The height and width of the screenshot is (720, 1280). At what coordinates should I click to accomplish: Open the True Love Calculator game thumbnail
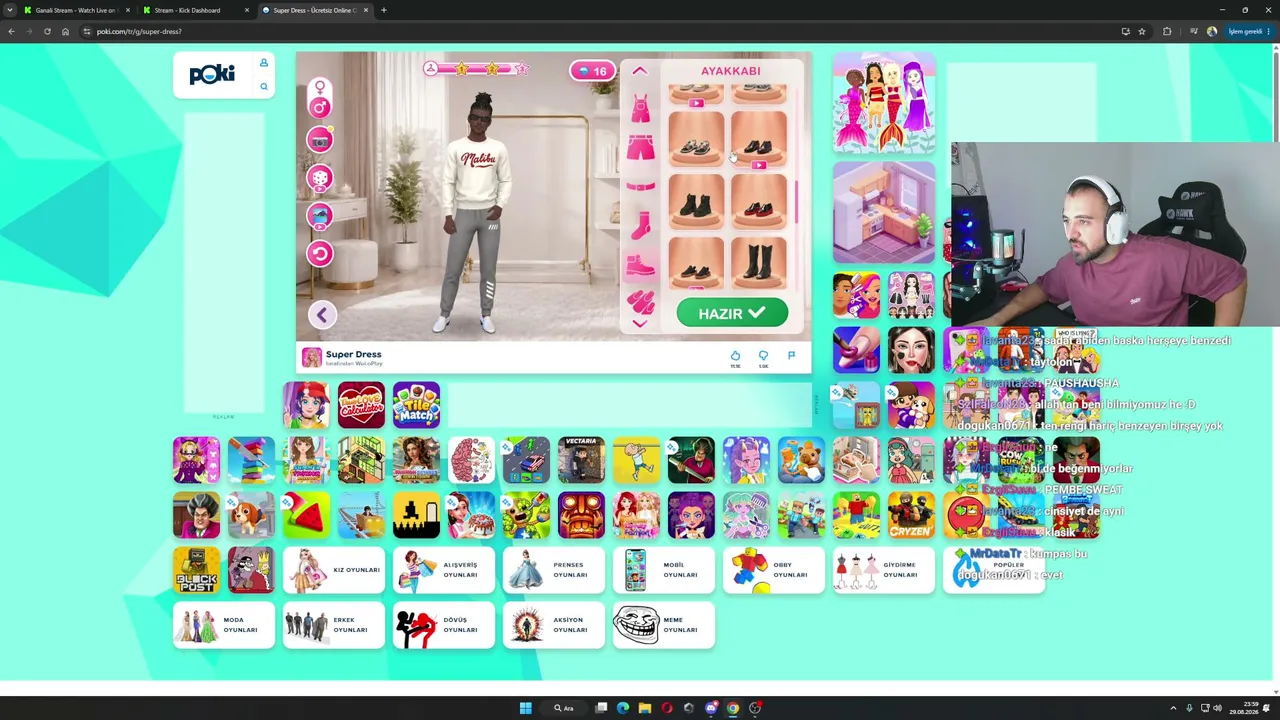point(361,405)
